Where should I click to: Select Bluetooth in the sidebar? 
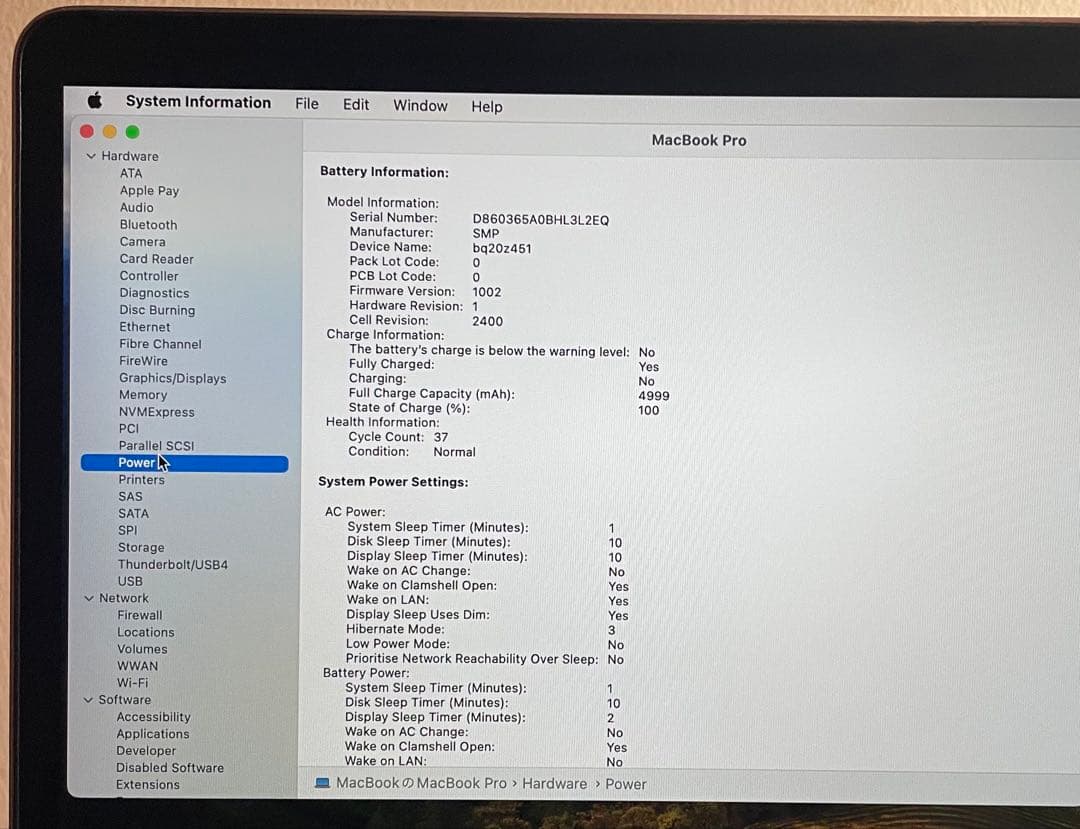(148, 224)
